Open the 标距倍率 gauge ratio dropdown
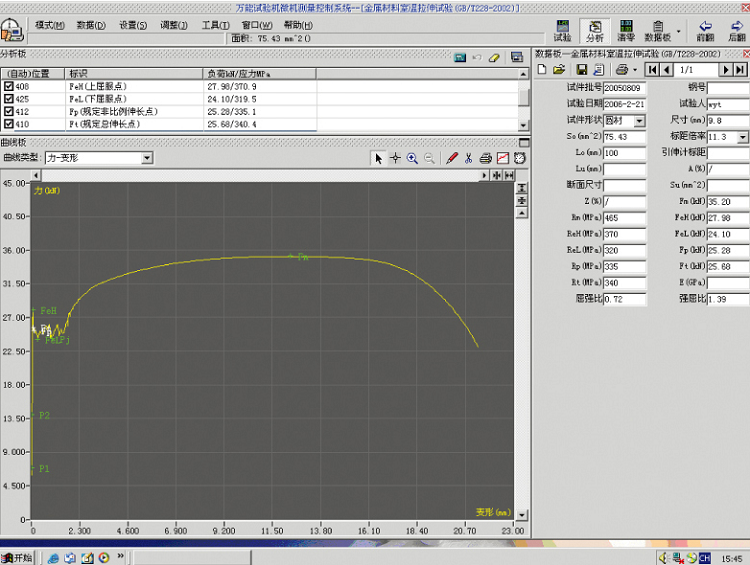The image size is (750, 565). [x=742, y=137]
